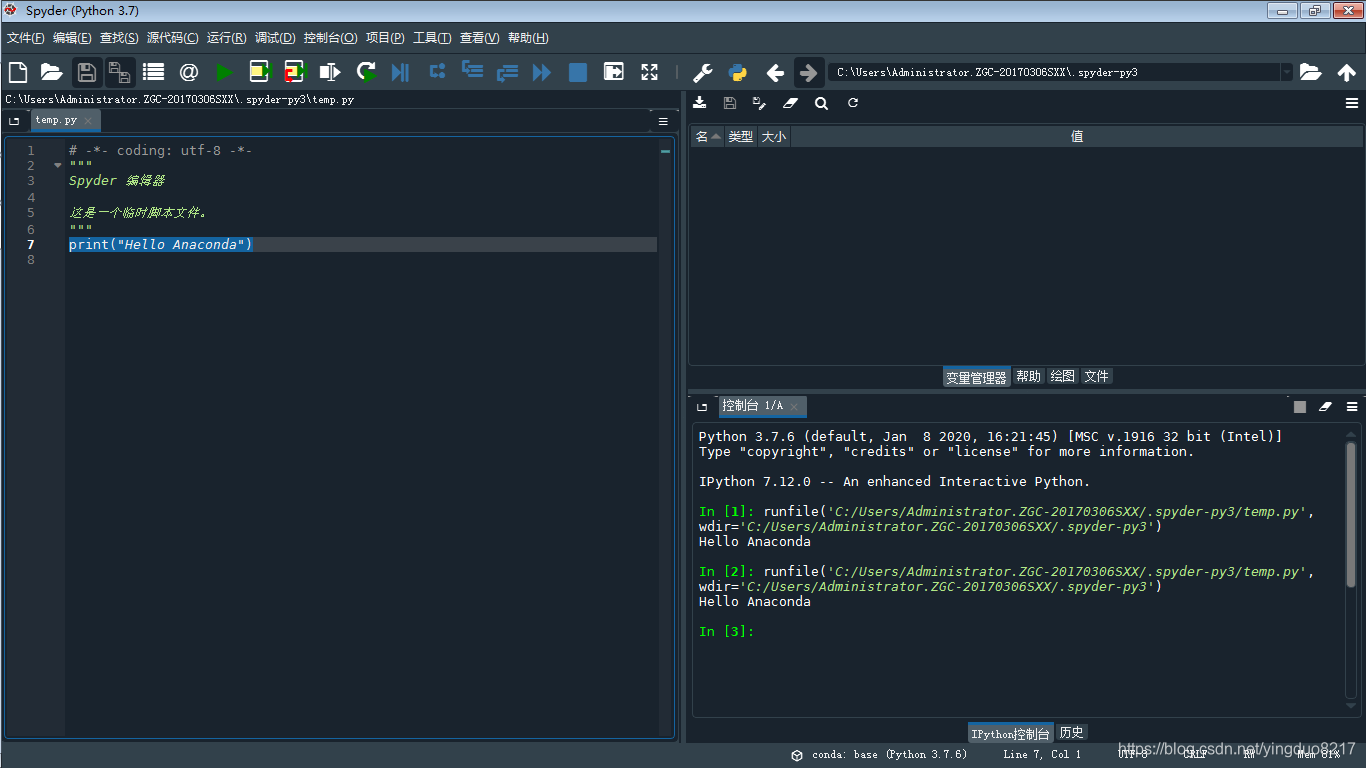Interrupt kernel with console stop square
Screen dimensions: 1366x768
coord(1300,407)
